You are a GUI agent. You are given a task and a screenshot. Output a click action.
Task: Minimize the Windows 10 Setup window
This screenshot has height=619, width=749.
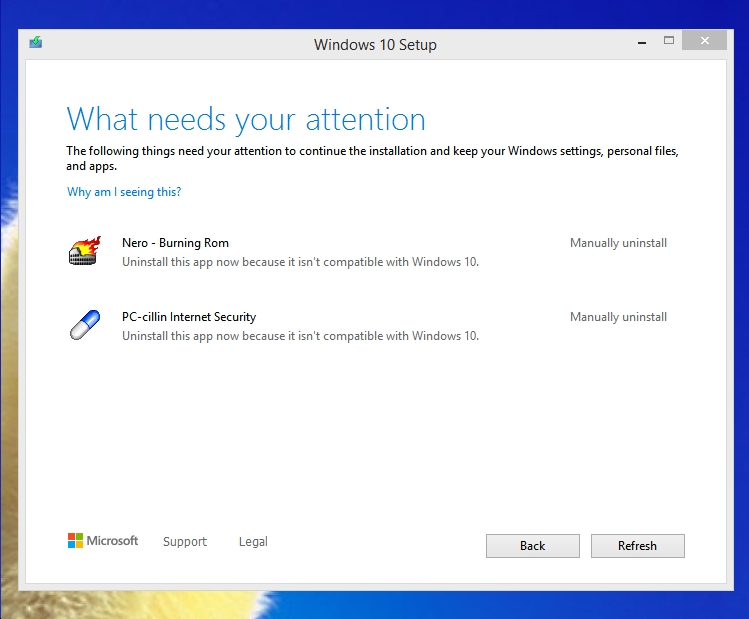tap(642, 42)
